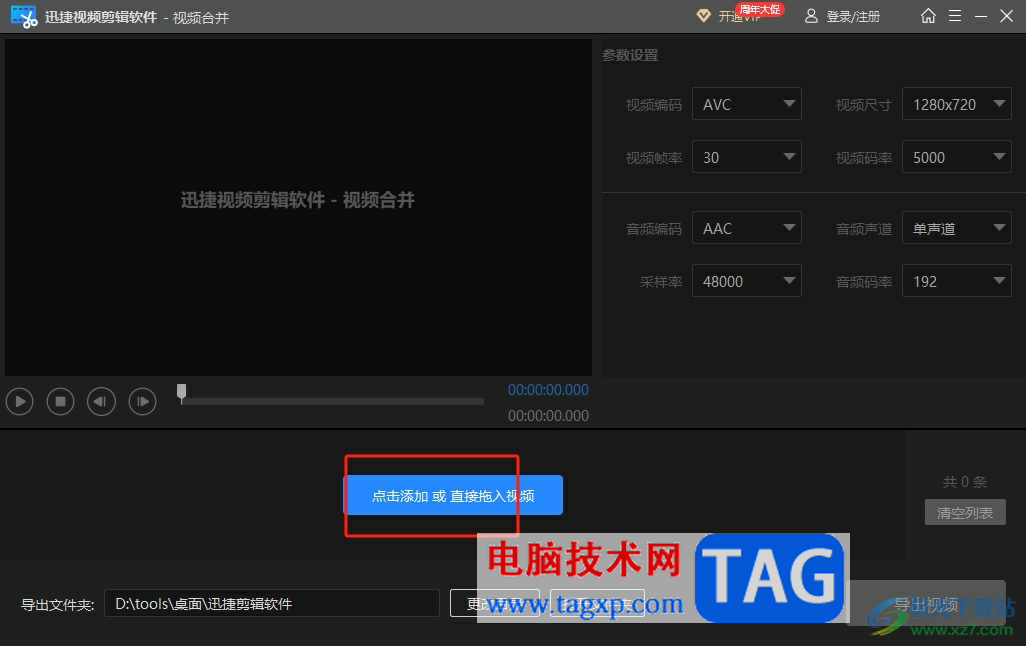Minimize the video merge window
Screen dimensions: 1026x646
(x=980, y=16)
